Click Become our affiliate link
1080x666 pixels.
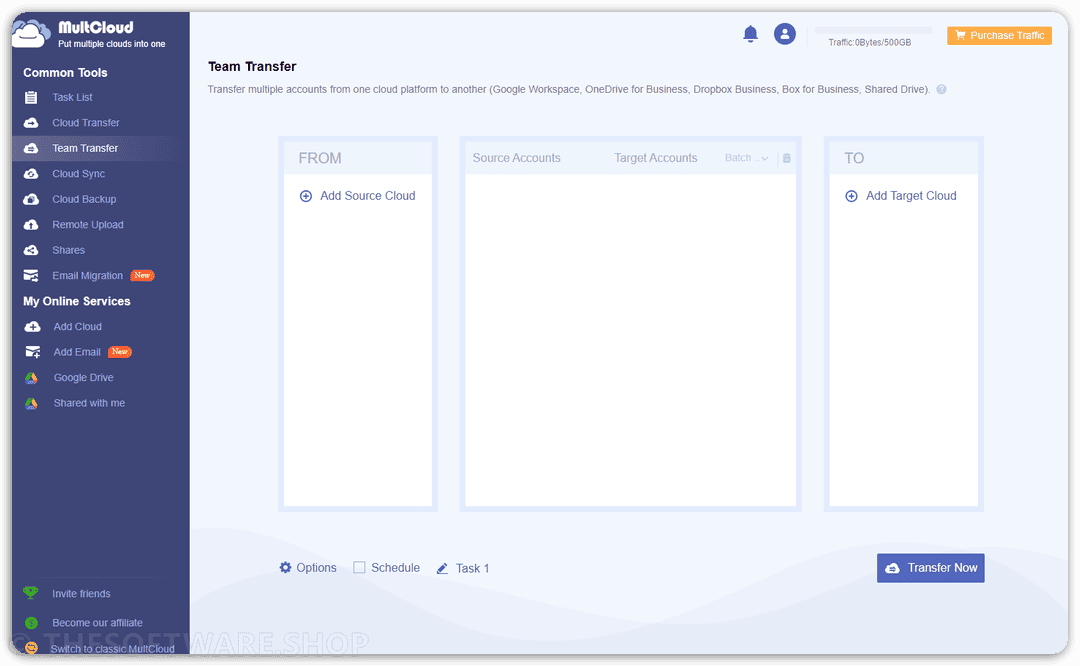coord(97,623)
